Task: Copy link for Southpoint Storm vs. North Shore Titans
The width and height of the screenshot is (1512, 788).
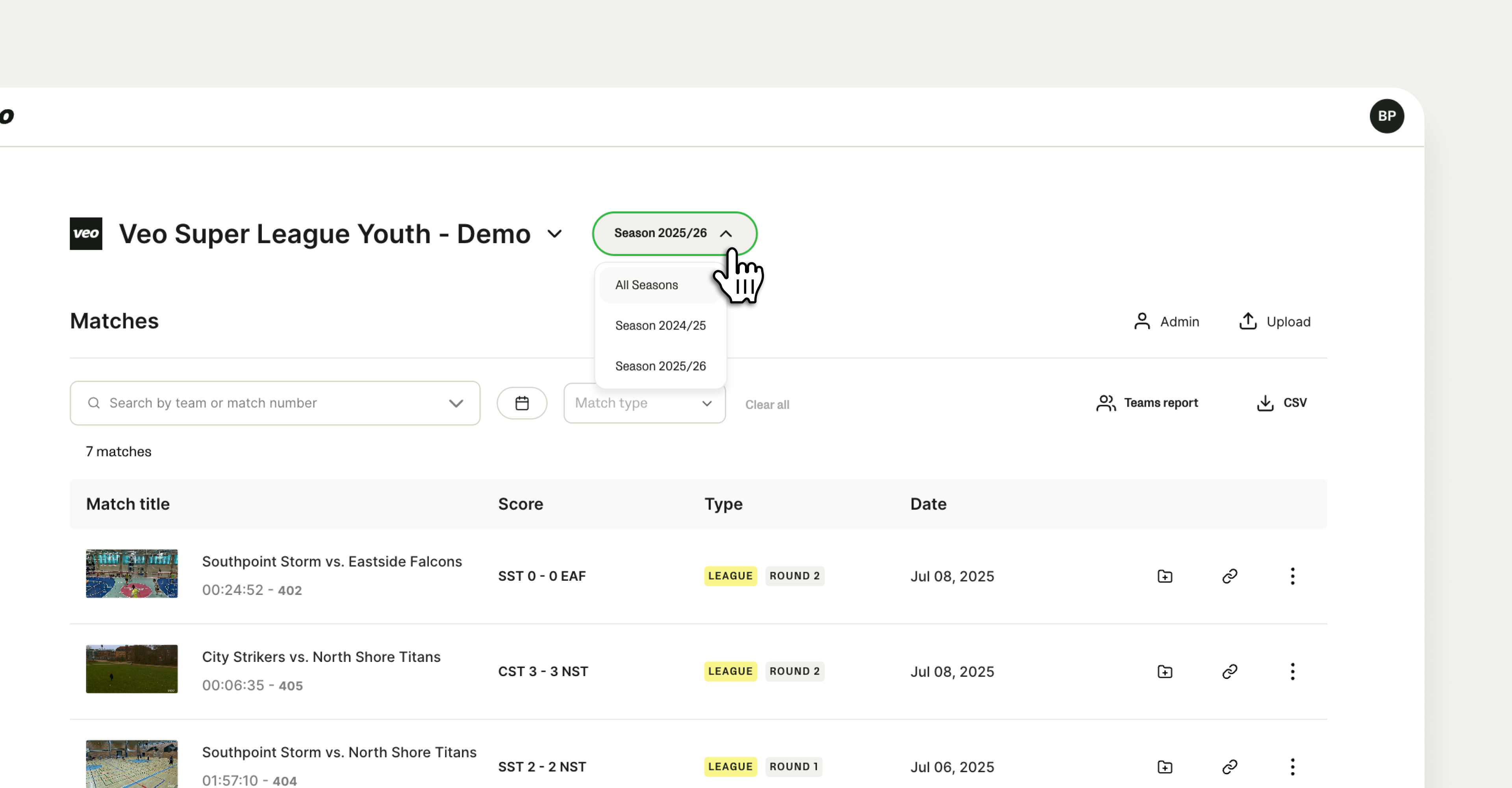Action: point(1230,766)
